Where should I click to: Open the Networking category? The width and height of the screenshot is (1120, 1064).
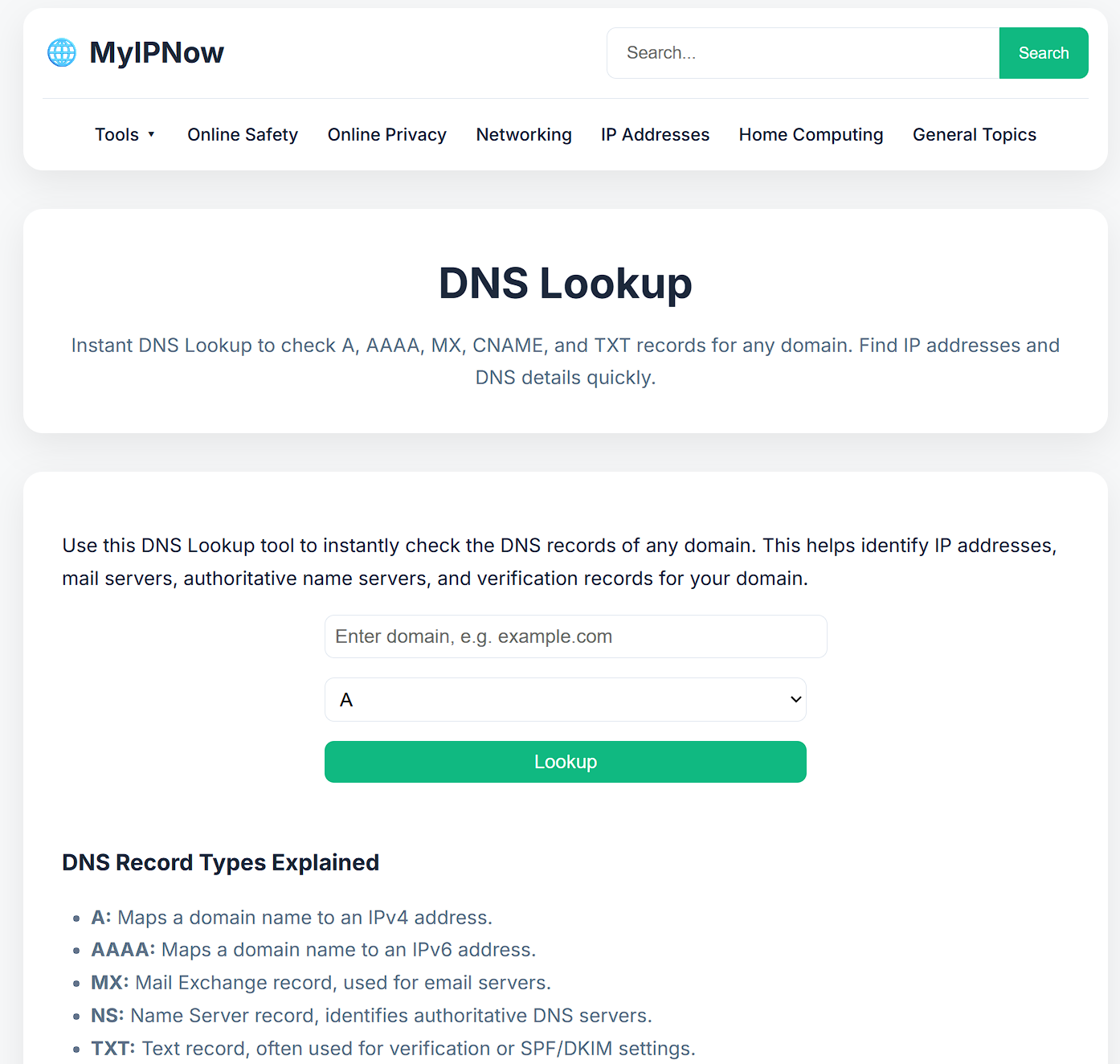click(x=523, y=134)
